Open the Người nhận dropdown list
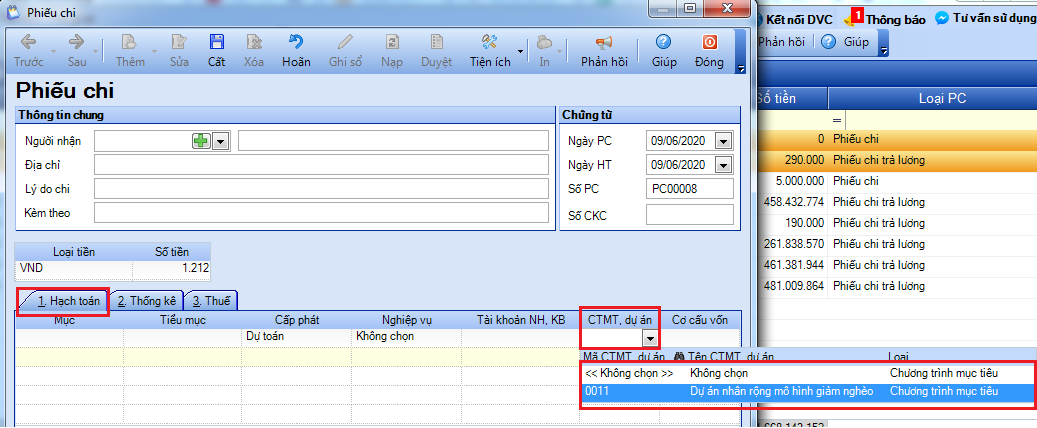The width and height of the screenshot is (1037, 428). pos(220,141)
